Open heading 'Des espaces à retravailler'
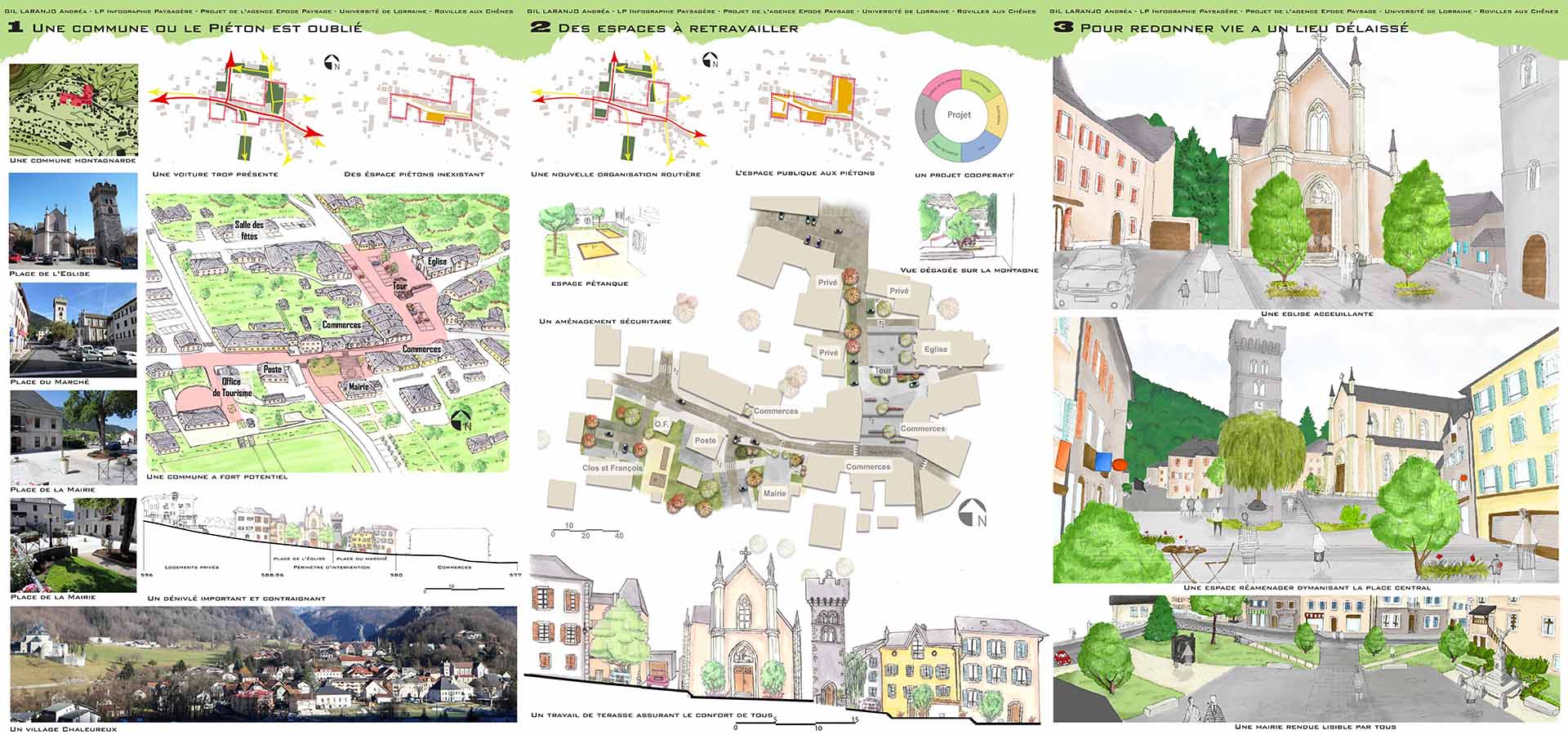Screen dimensions: 1568x735 [678, 29]
